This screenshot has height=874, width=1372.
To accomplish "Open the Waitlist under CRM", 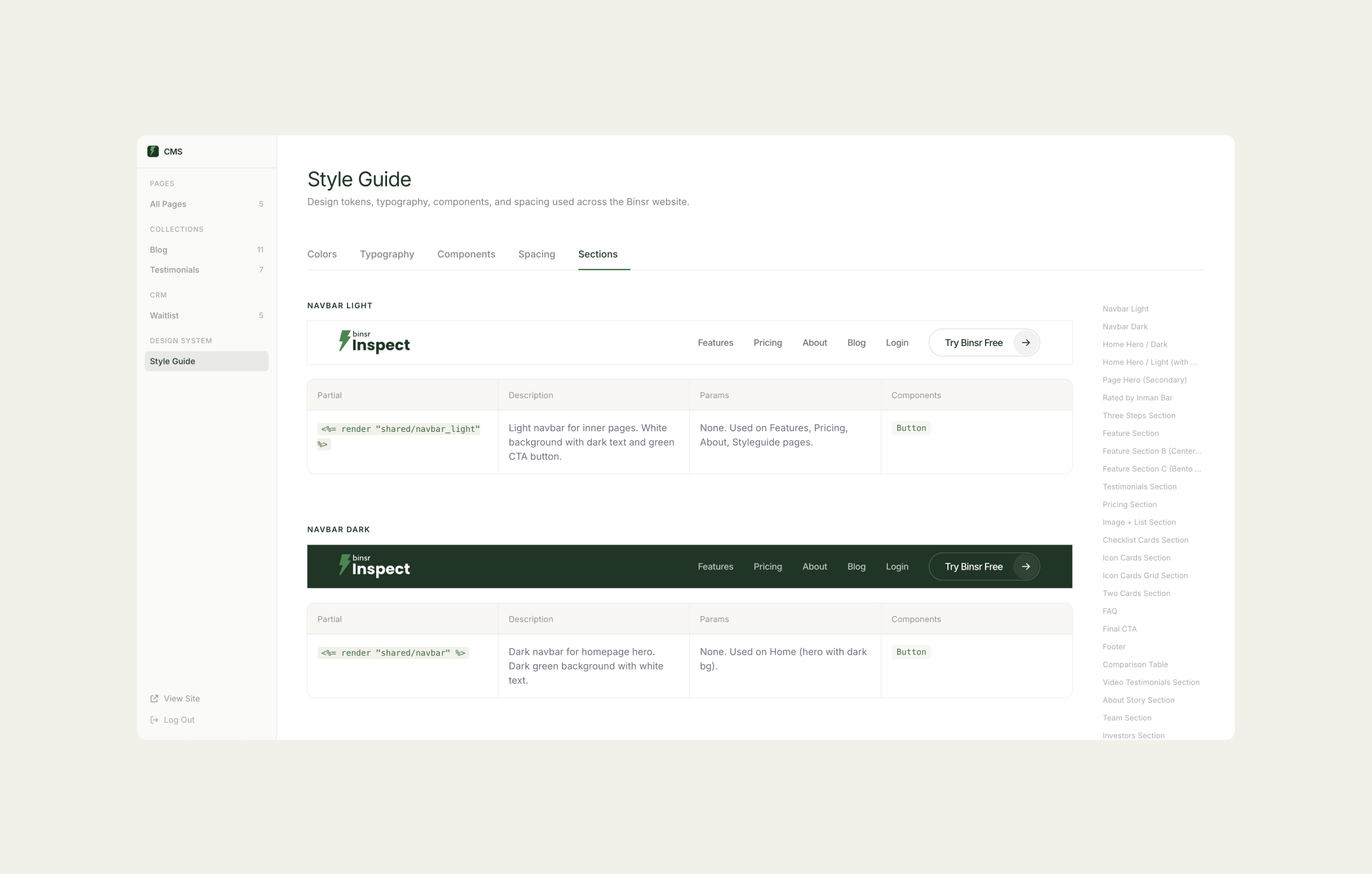I will [164, 315].
